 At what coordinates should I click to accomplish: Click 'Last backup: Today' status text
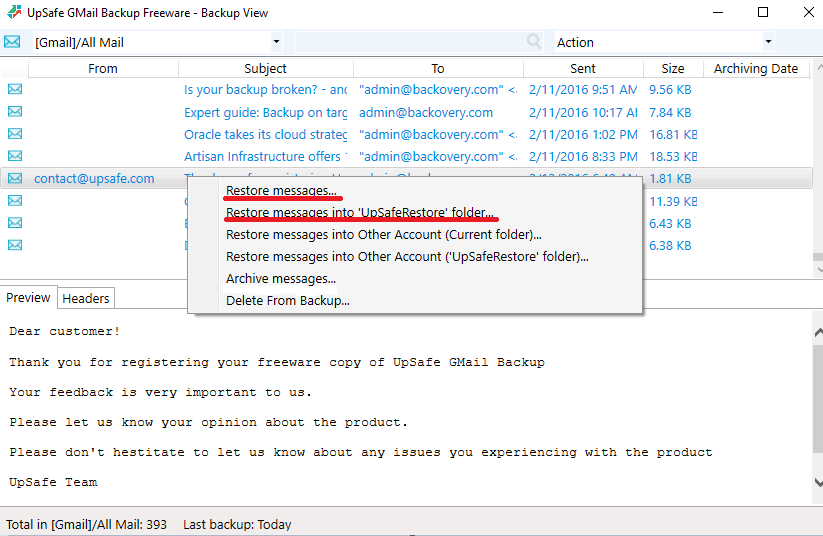237,524
